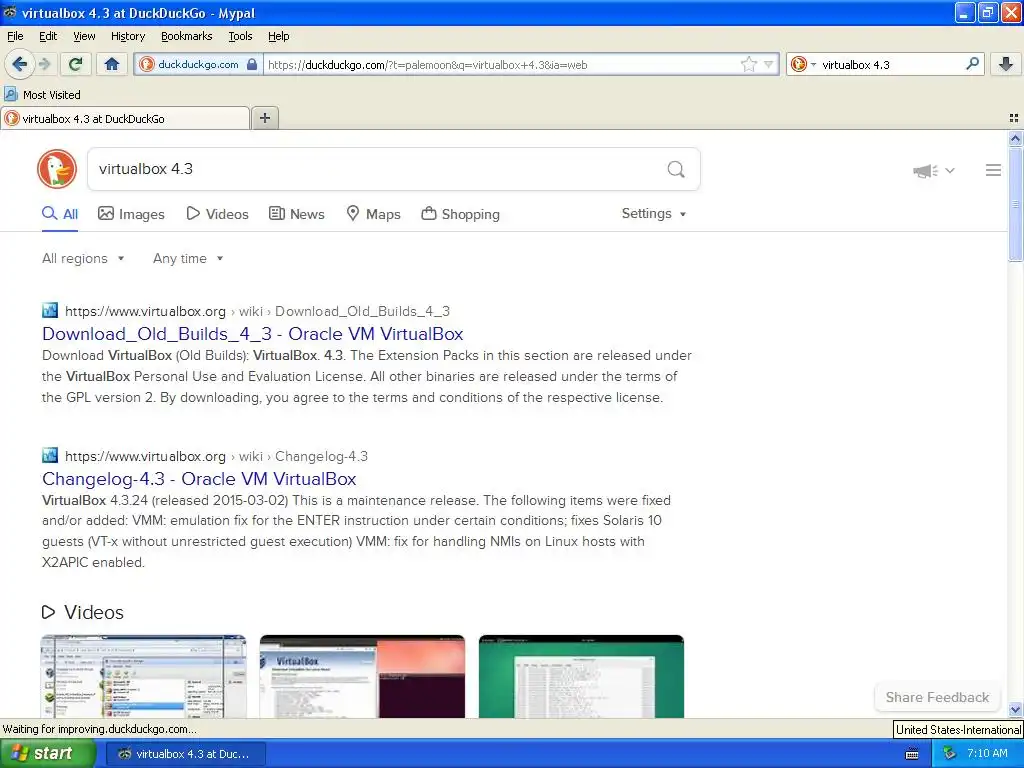Bookmark this page with the star icon
Image resolution: width=1024 pixels, height=768 pixels.
748,64
